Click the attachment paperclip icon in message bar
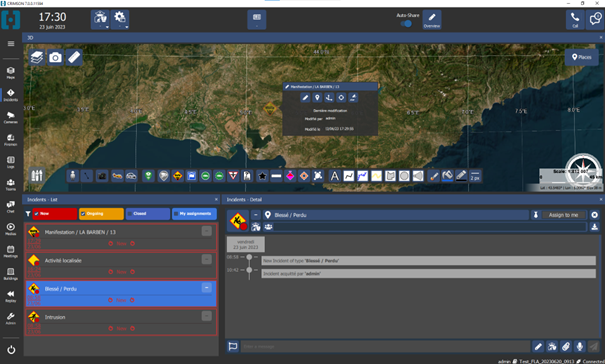Viewport: 605px width, 364px height. (566, 346)
